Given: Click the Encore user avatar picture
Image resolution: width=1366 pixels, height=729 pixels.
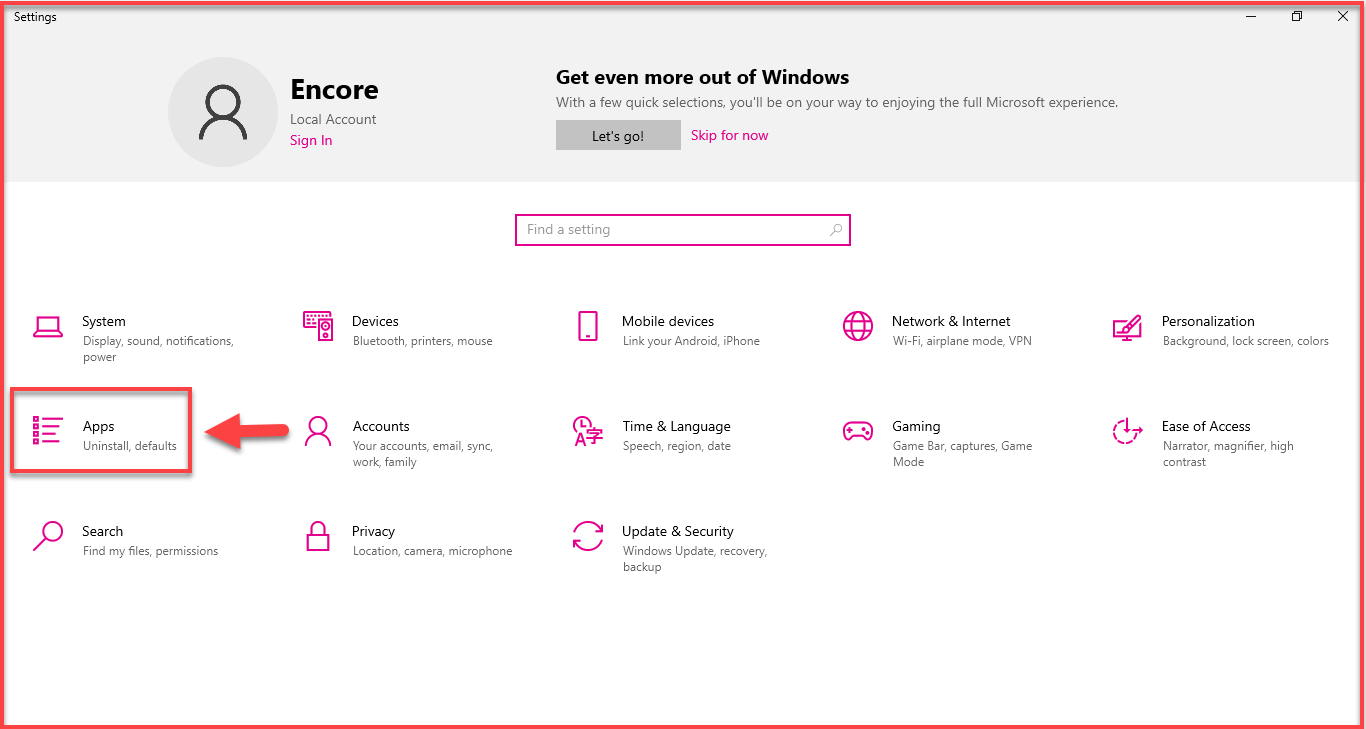Looking at the screenshot, I should click(222, 112).
